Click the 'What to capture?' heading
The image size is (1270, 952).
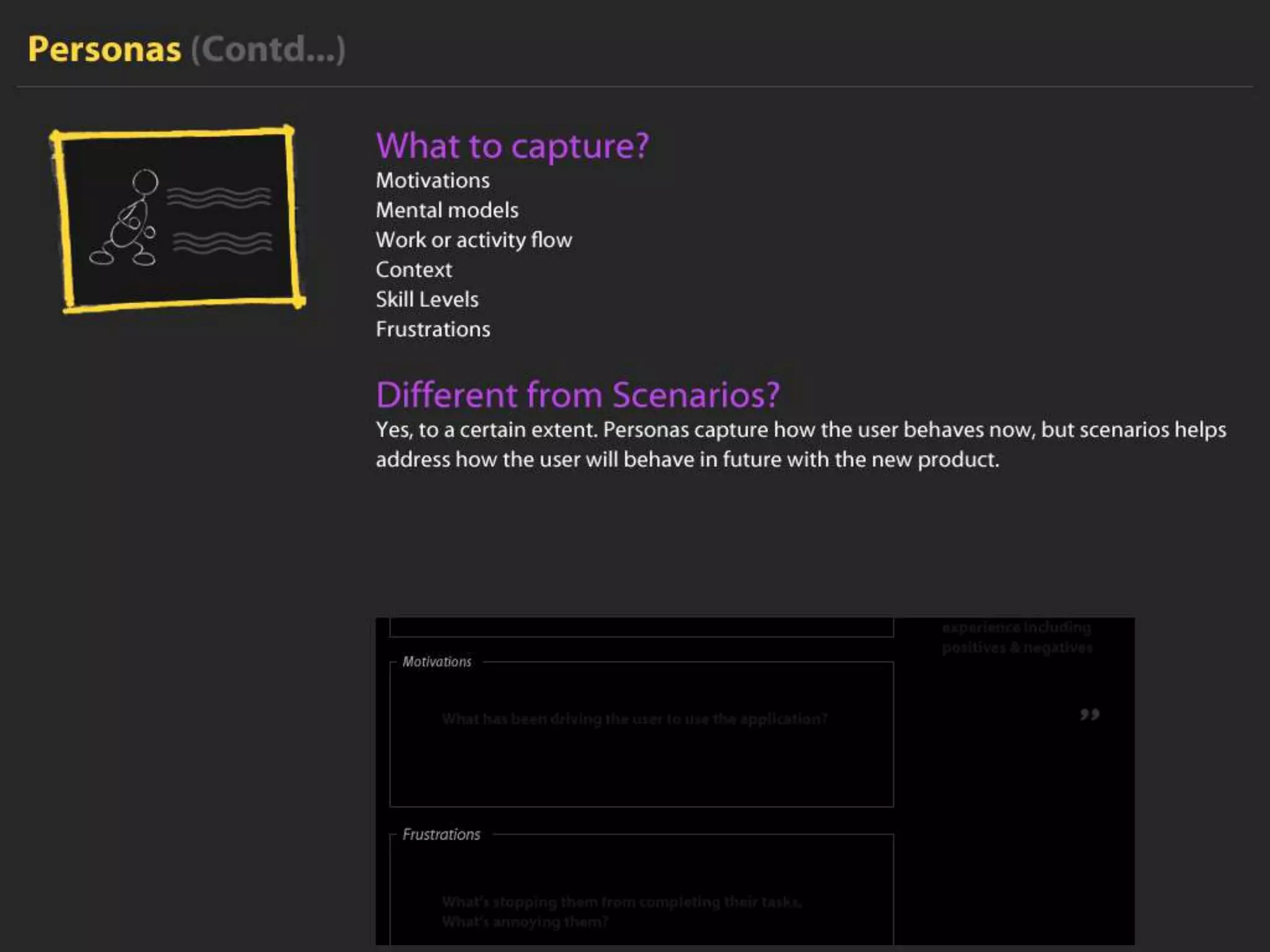(x=512, y=146)
